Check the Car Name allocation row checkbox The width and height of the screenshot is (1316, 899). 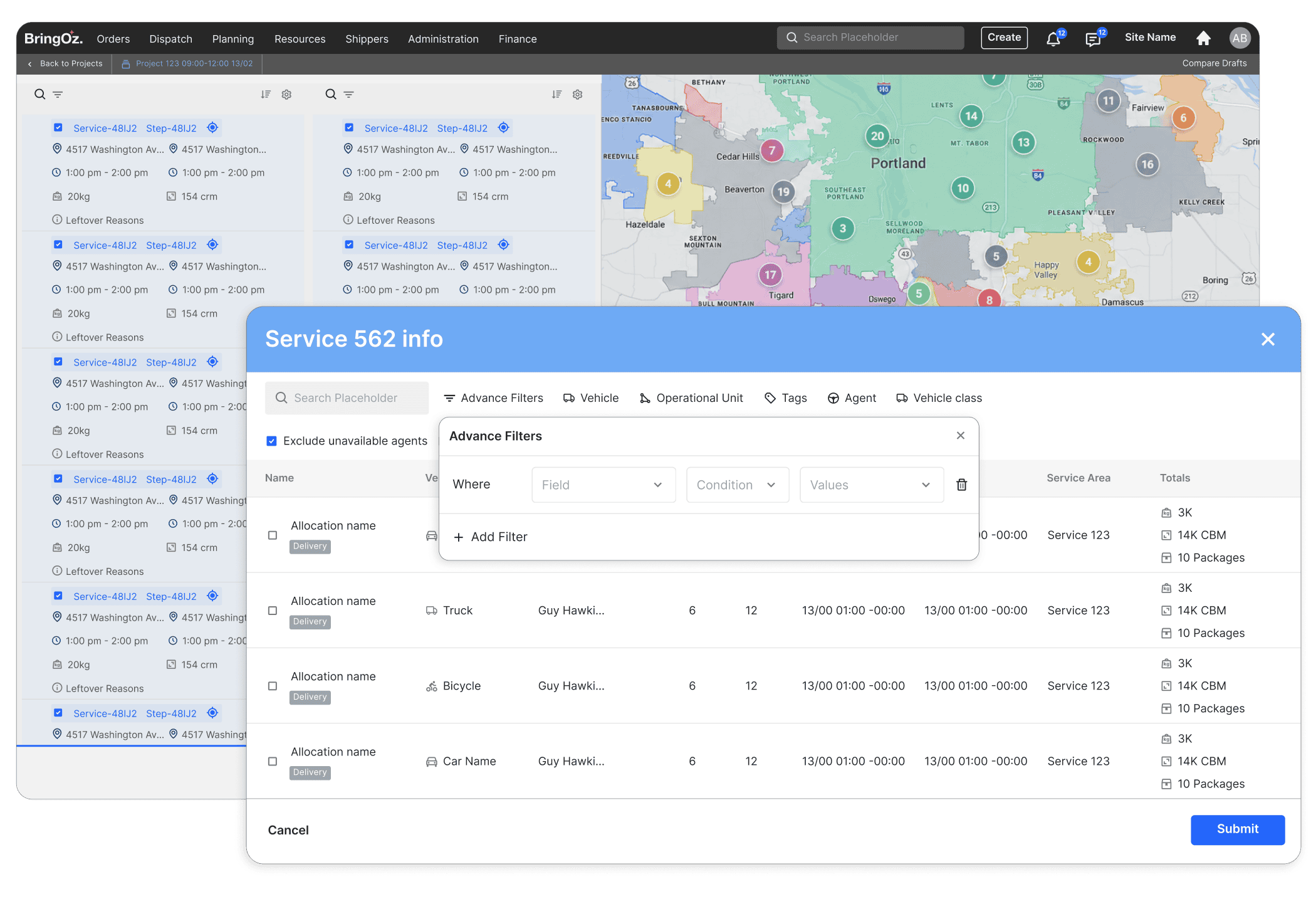pos(273,761)
